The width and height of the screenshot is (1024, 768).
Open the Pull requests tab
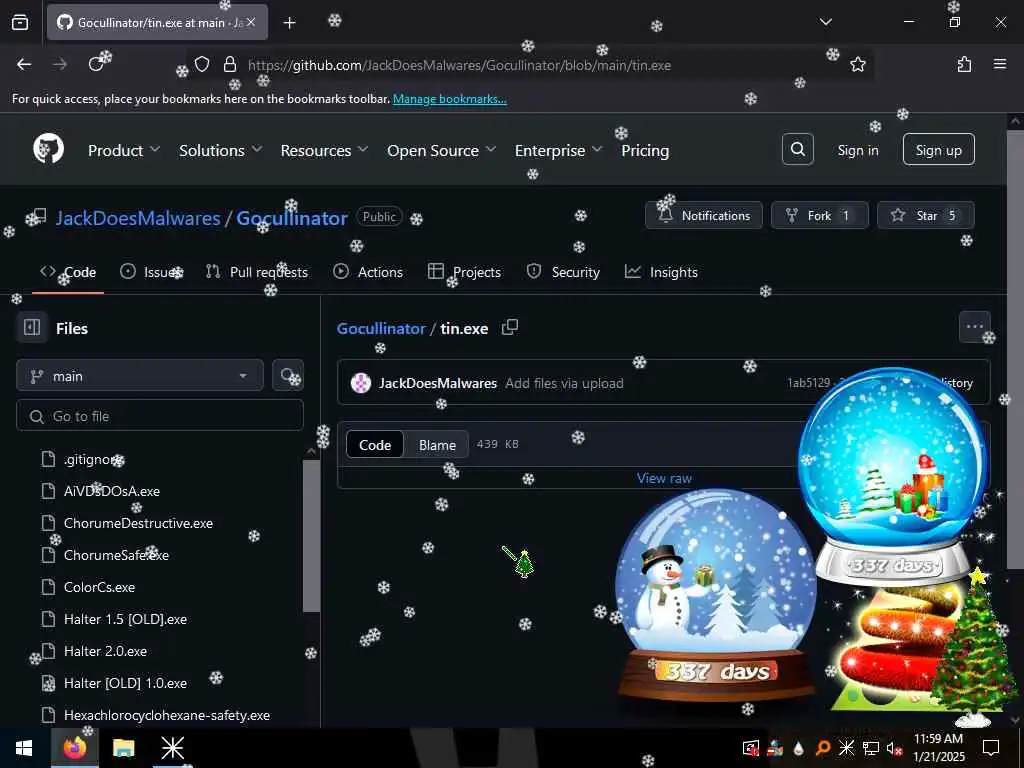(x=257, y=272)
